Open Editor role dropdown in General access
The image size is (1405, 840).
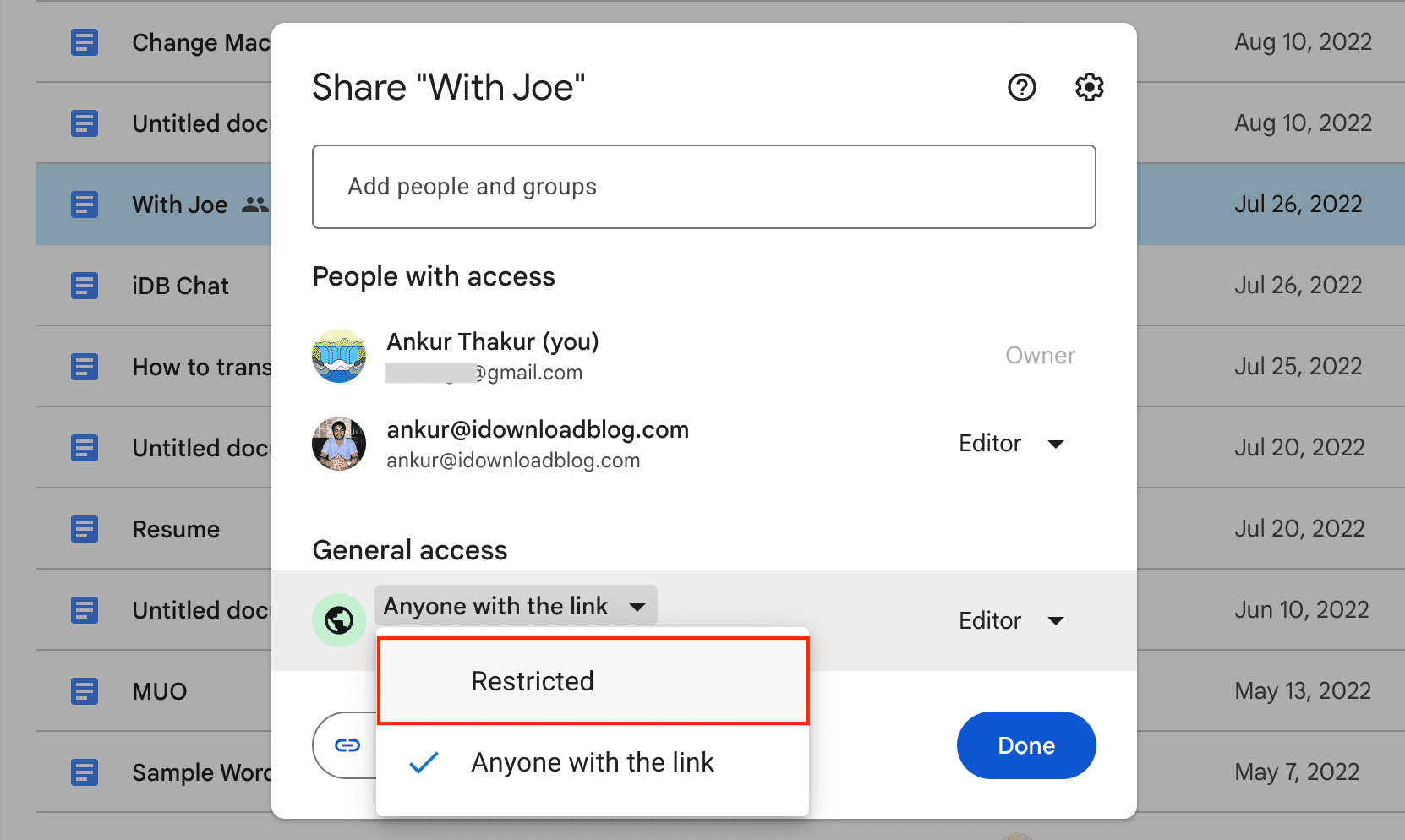click(x=1011, y=620)
